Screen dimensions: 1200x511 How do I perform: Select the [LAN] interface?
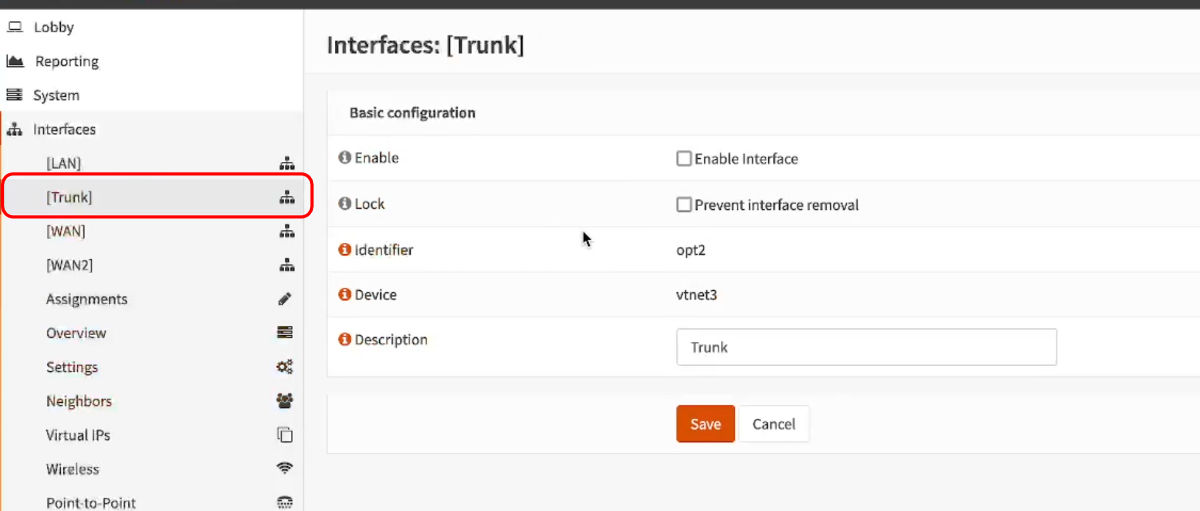64,163
